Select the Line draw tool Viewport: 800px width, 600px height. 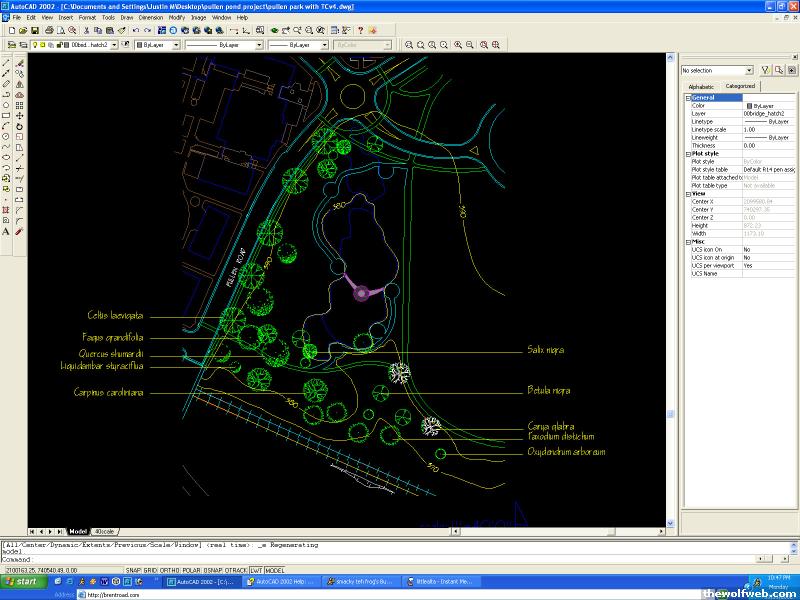[6, 62]
